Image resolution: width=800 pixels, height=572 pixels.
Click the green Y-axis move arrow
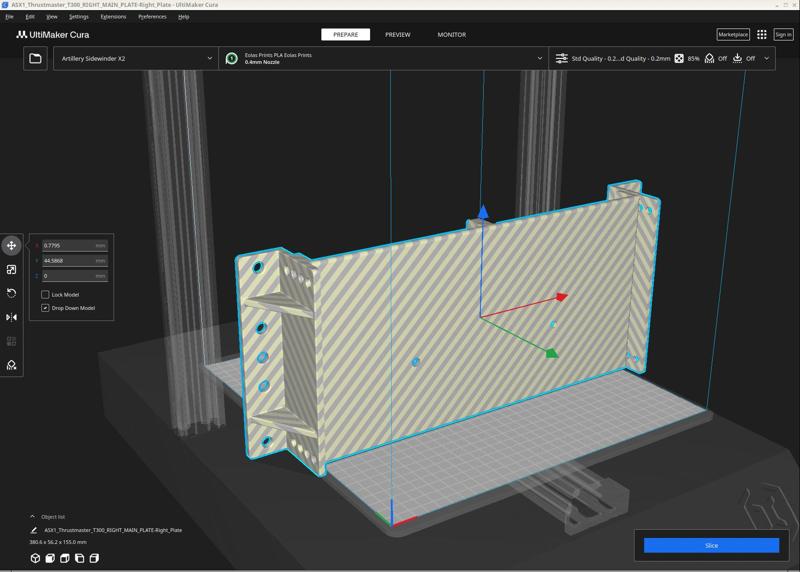click(x=552, y=353)
